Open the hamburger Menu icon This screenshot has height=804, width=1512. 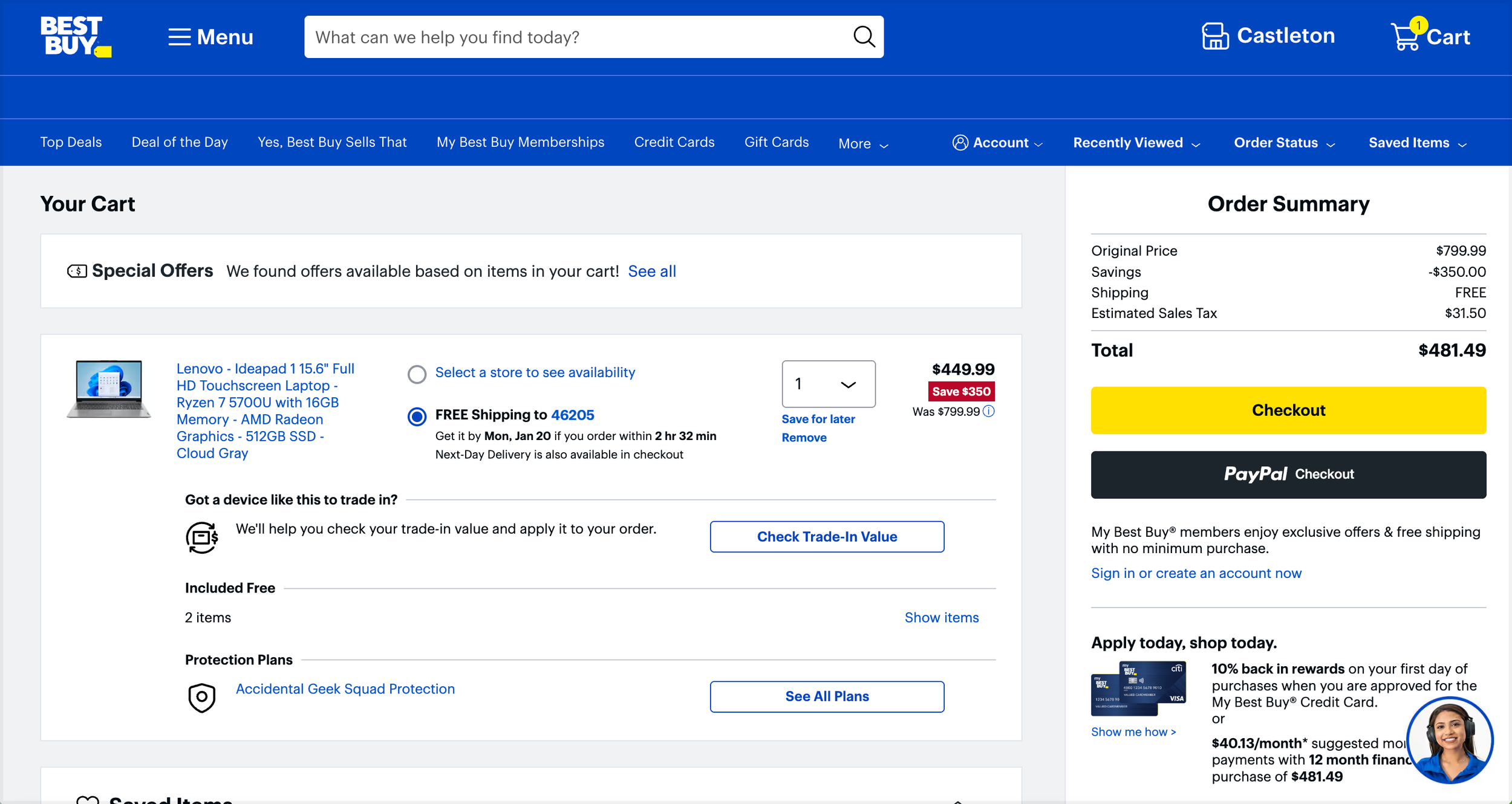tap(179, 37)
